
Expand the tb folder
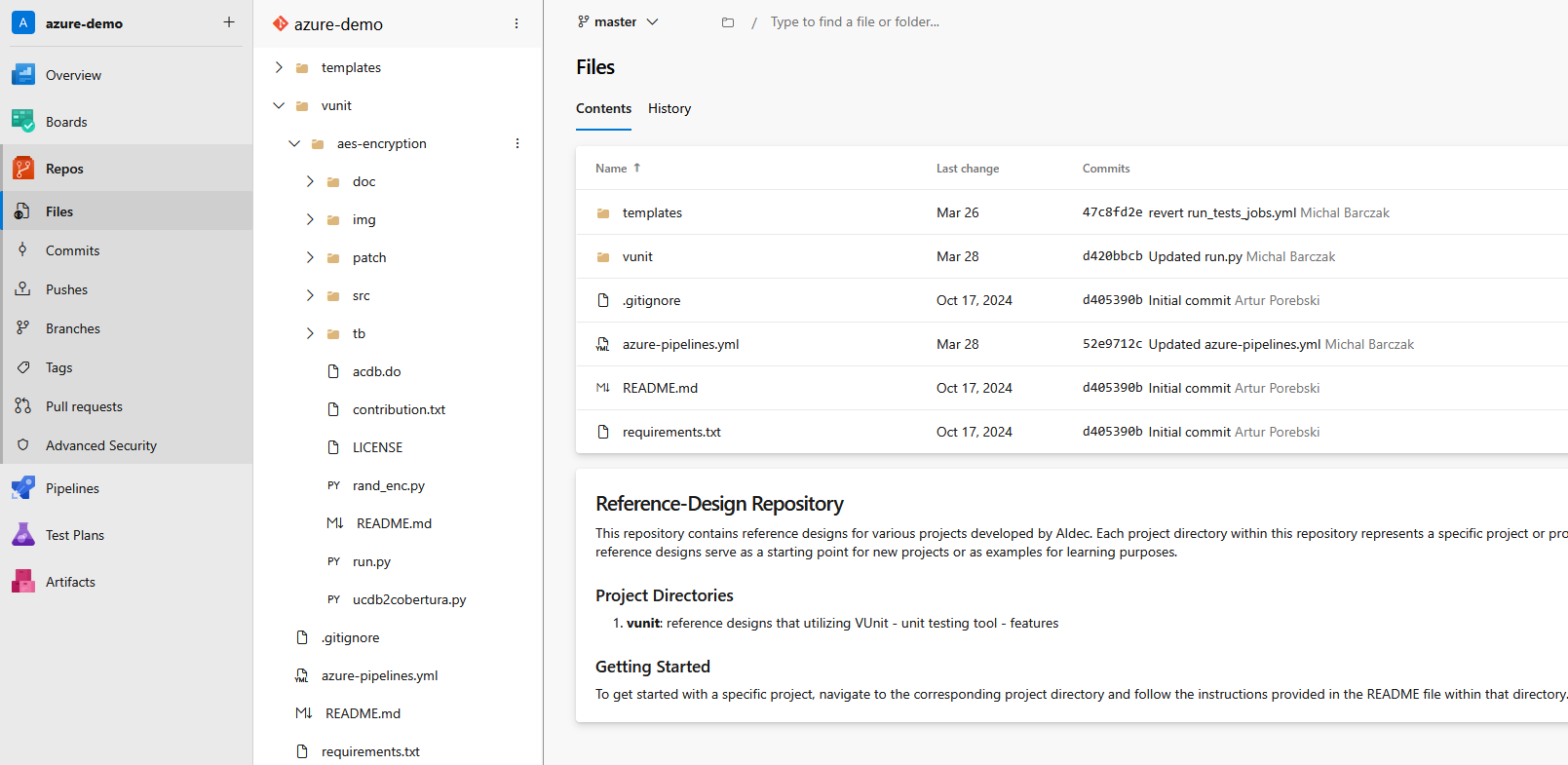click(x=310, y=333)
